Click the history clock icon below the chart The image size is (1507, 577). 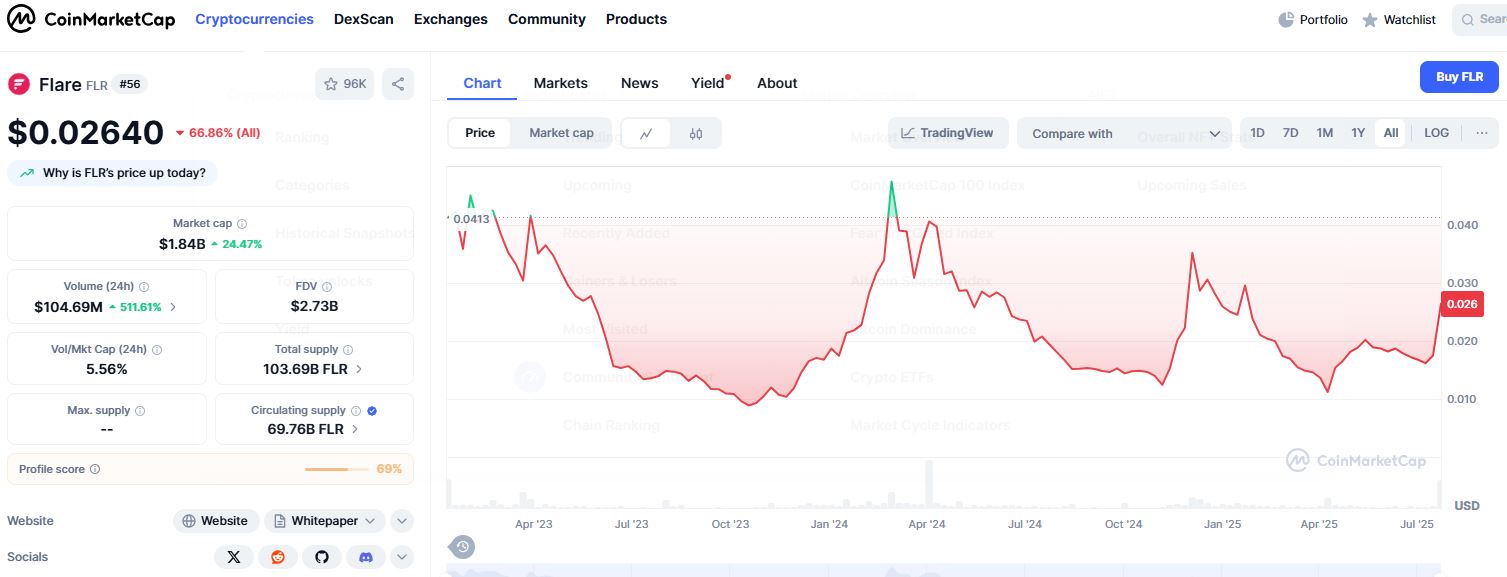coord(462,546)
